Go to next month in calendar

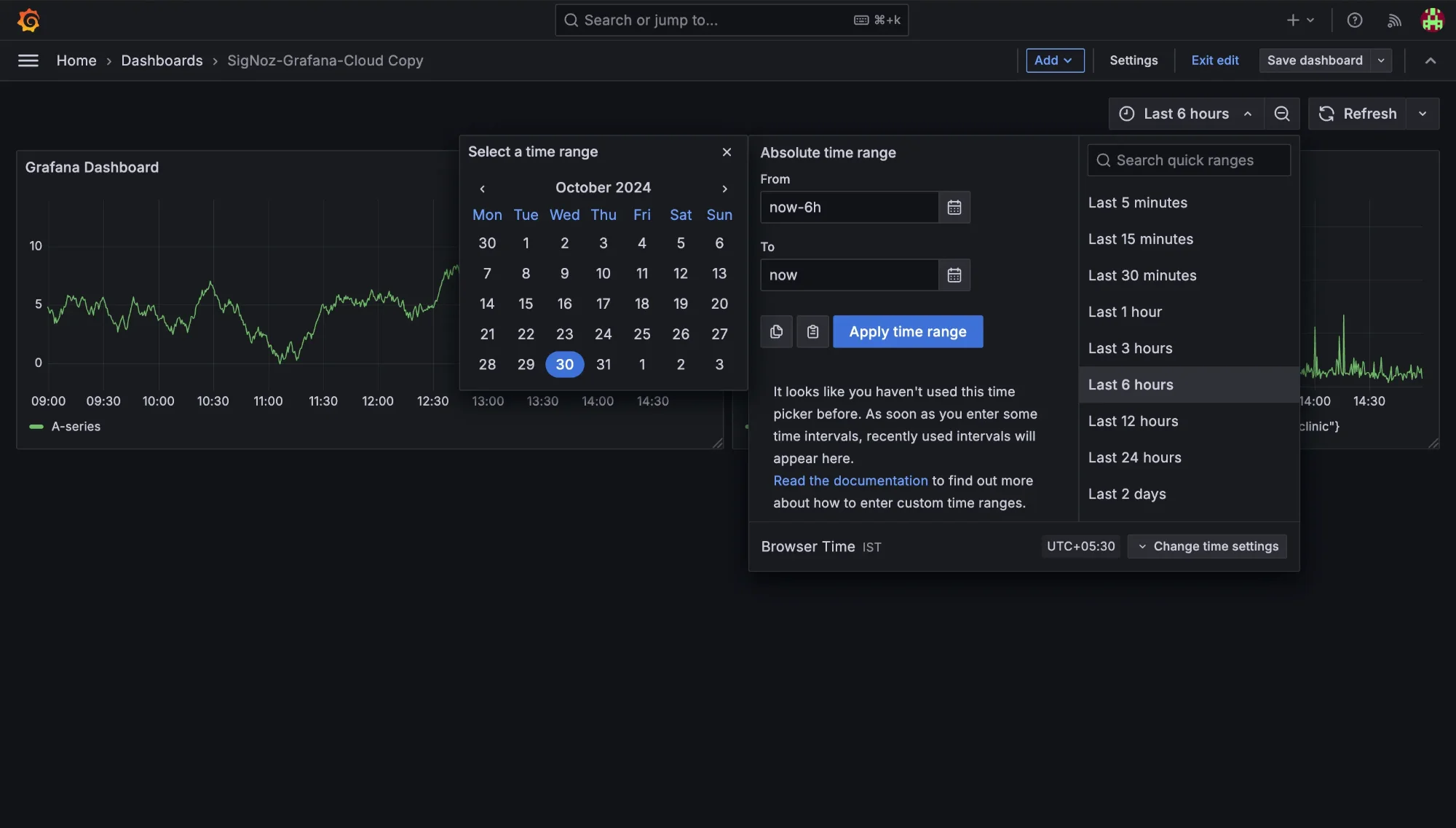click(x=724, y=188)
